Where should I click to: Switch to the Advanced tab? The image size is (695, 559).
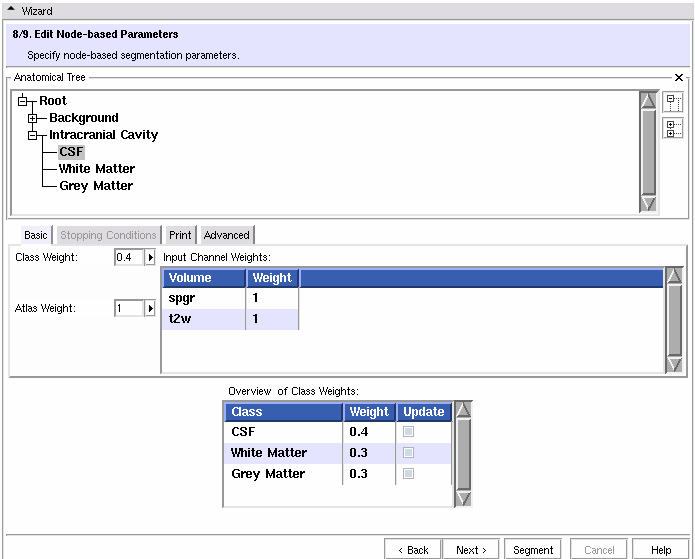(x=227, y=235)
